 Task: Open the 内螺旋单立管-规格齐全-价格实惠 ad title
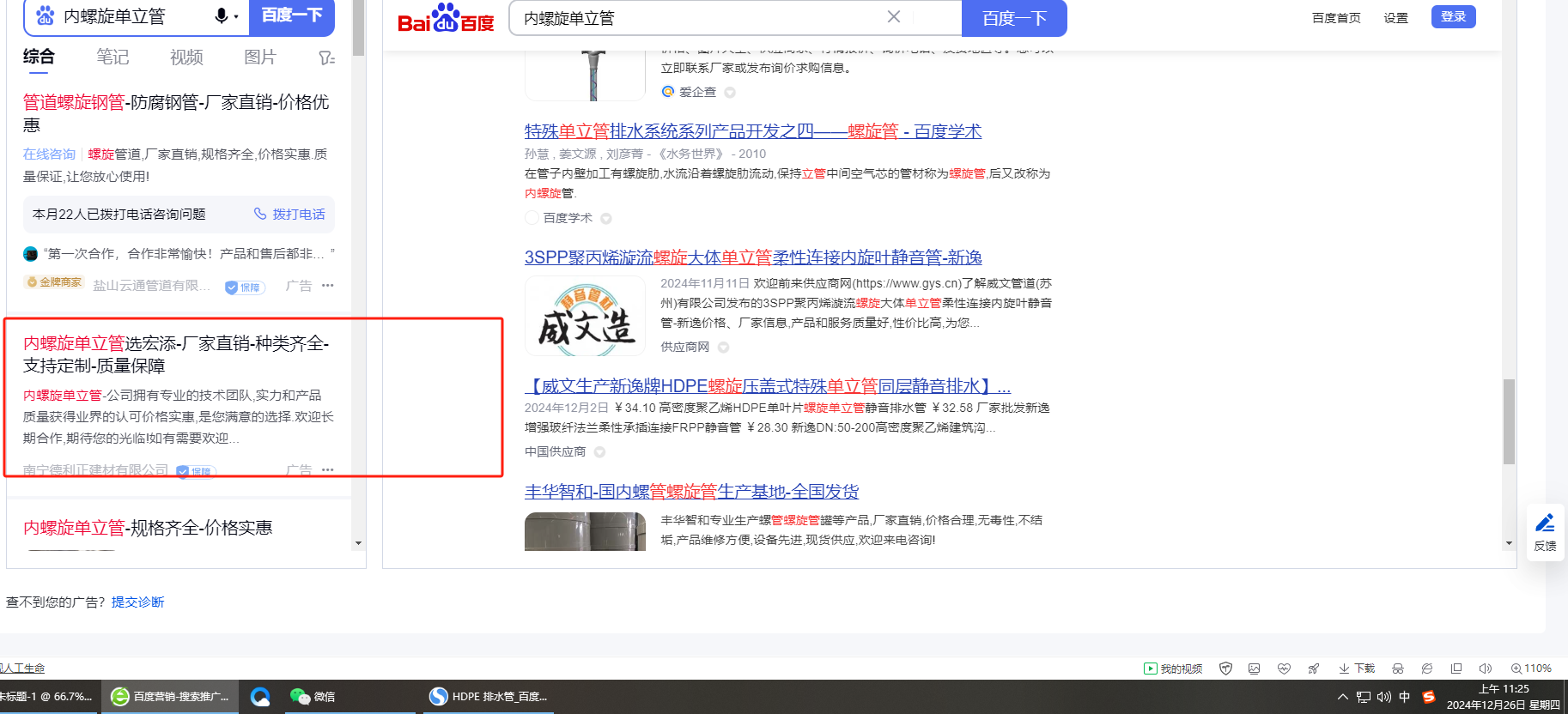(x=148, y=528)
